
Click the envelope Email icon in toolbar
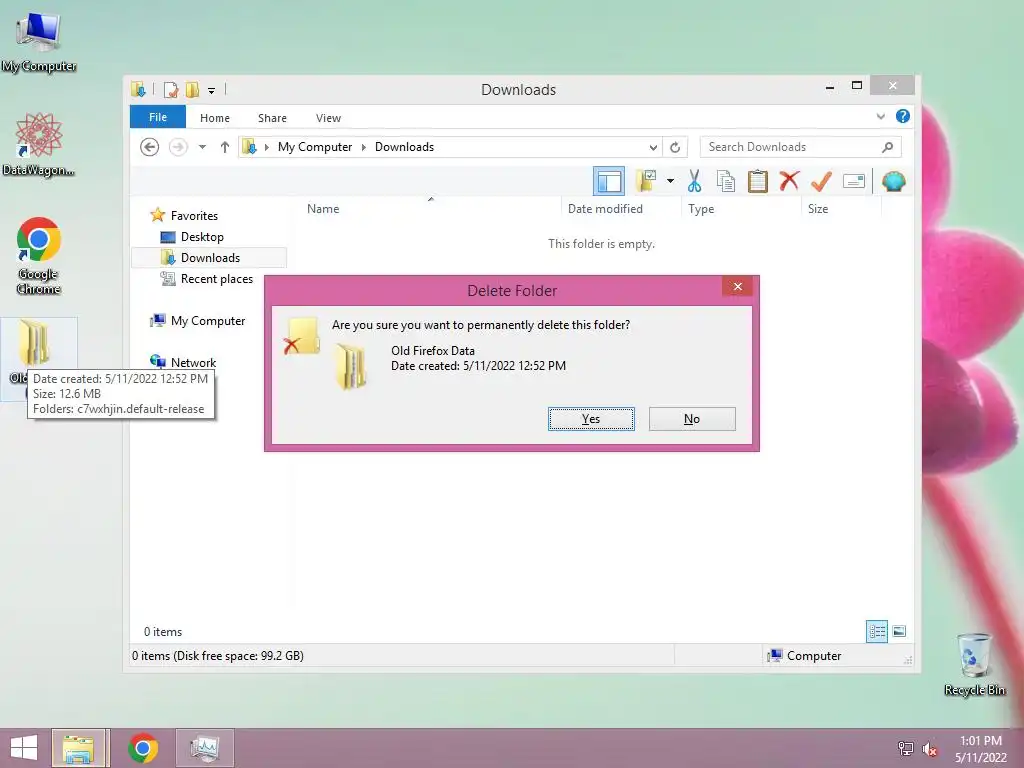tap(854, 181)
